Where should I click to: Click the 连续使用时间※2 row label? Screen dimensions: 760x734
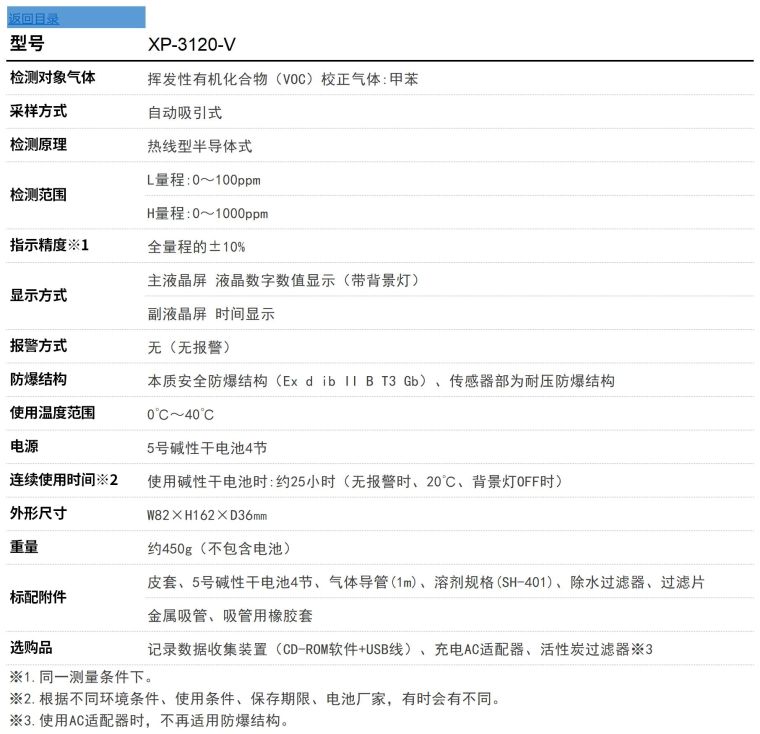point(64,480)
